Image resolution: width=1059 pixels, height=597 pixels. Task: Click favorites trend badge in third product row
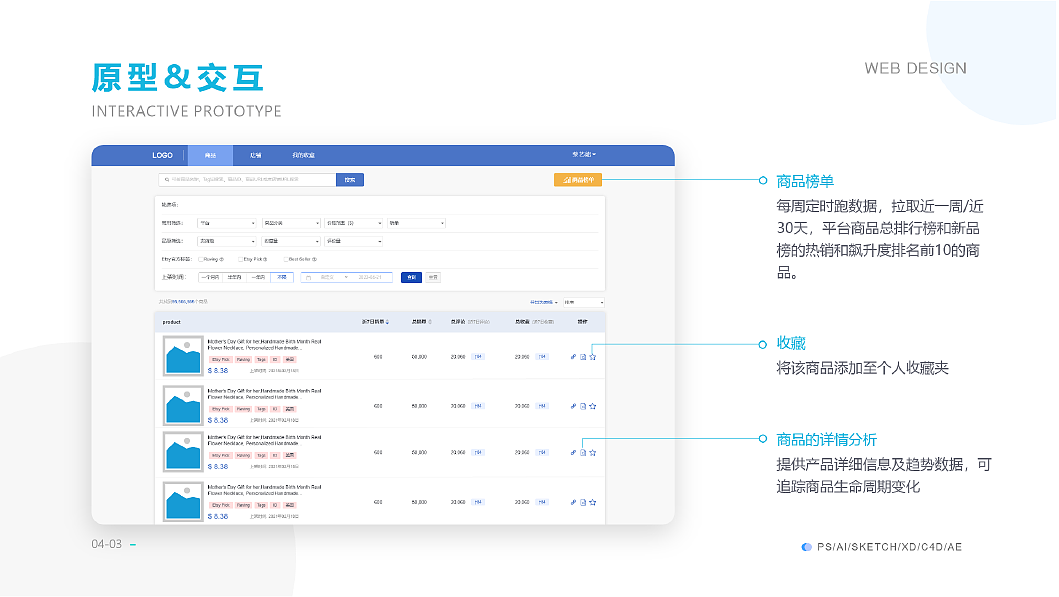(542, 452)
